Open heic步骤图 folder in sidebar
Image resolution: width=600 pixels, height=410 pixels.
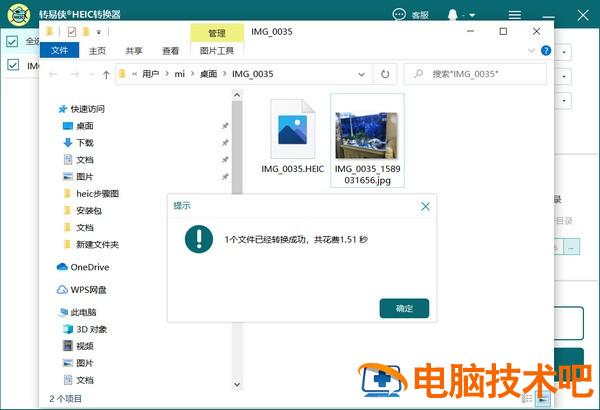[91, 193]
